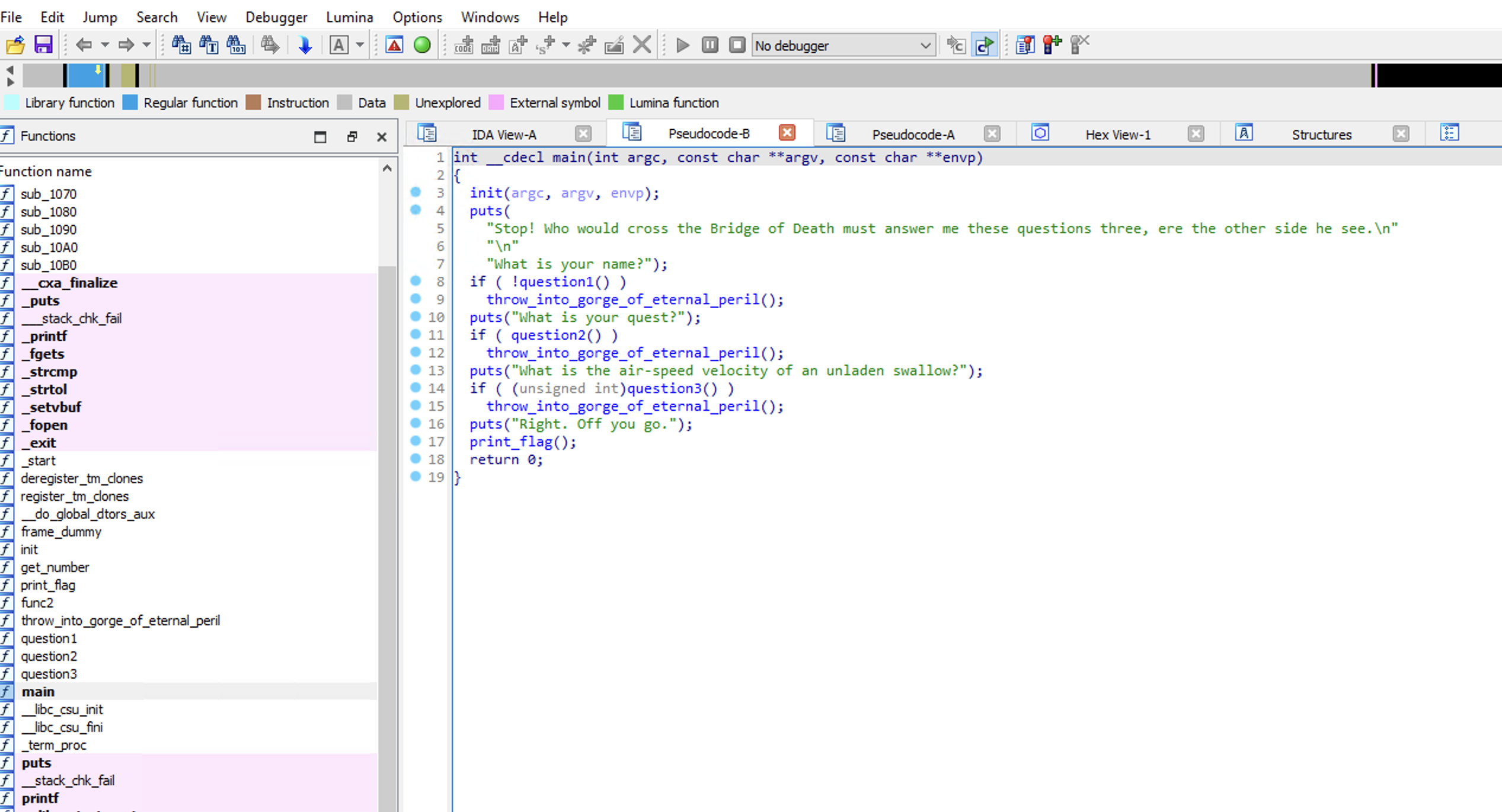
Task: Go back using the left arrow icon
Action: pos(84,45)
